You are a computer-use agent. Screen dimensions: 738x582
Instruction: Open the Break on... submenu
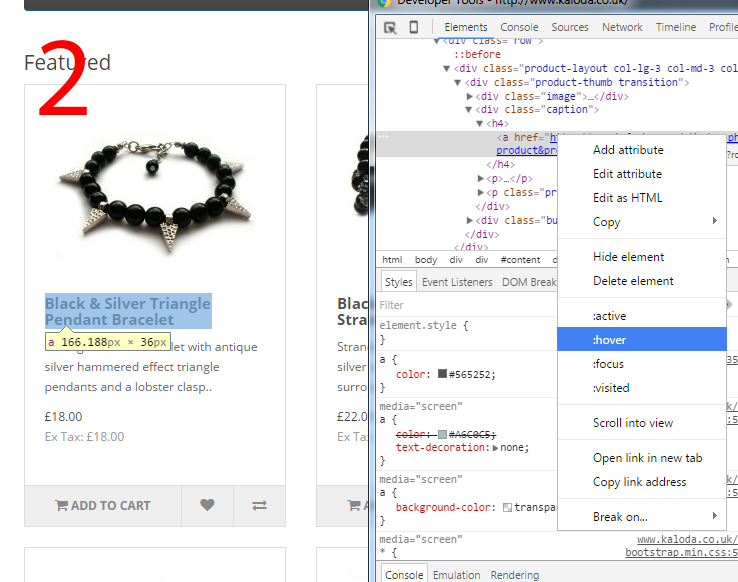coord(642,517)
